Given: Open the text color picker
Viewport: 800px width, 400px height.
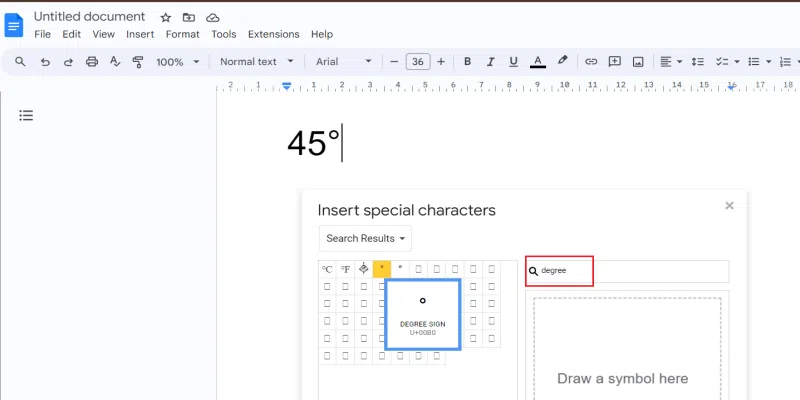Looking at the screenshot, I should tap(538, 62).
